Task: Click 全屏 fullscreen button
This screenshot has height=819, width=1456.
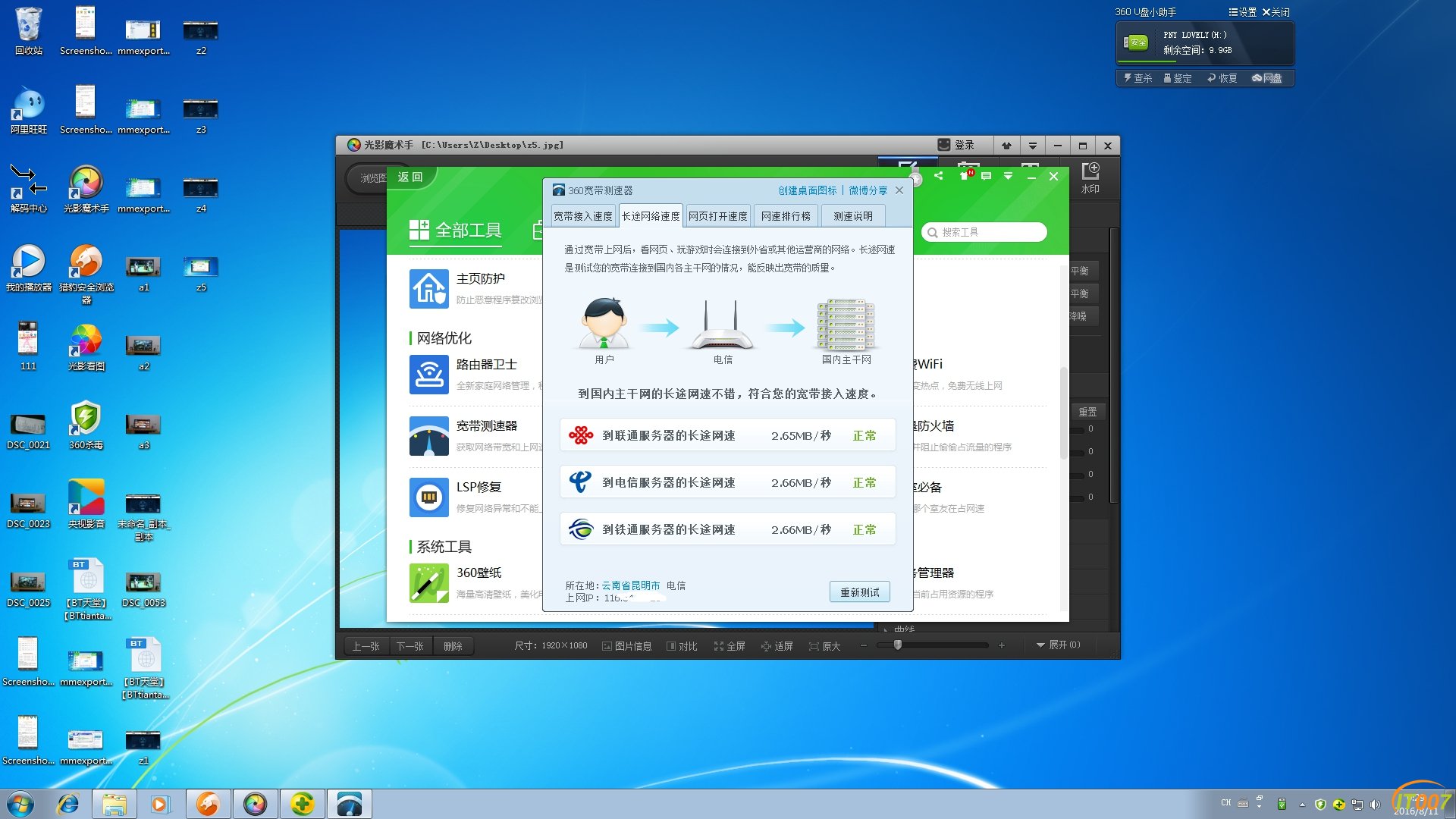Action: [x=730, y=646]
